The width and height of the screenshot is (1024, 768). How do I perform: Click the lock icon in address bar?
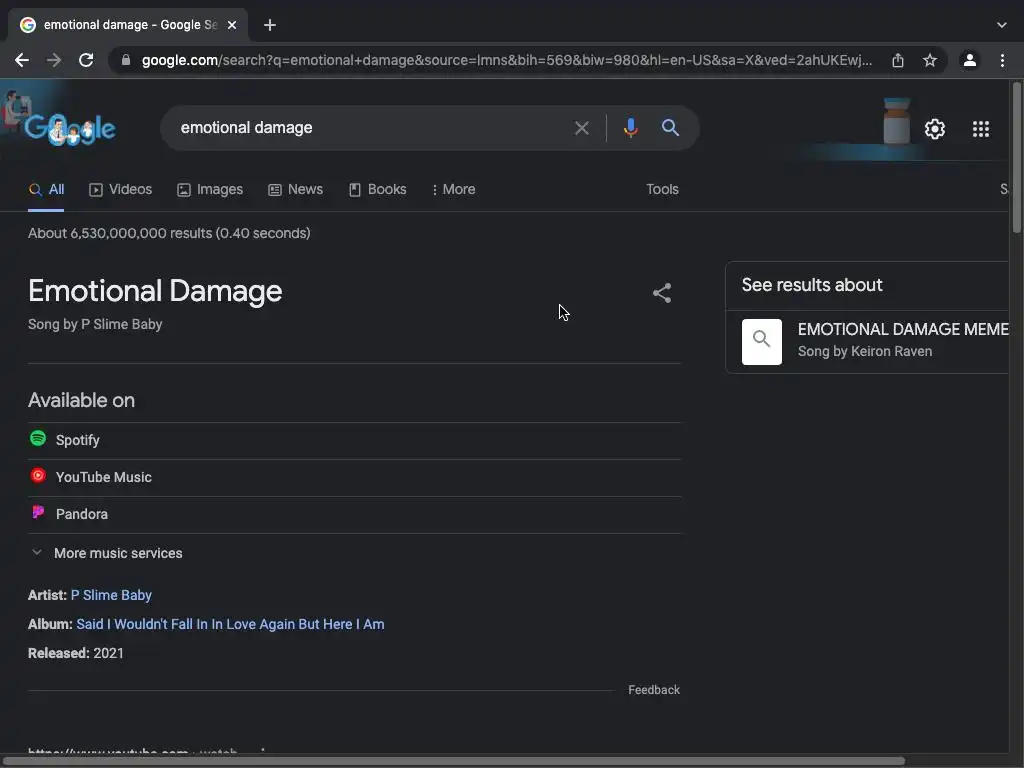coord(126,60)
